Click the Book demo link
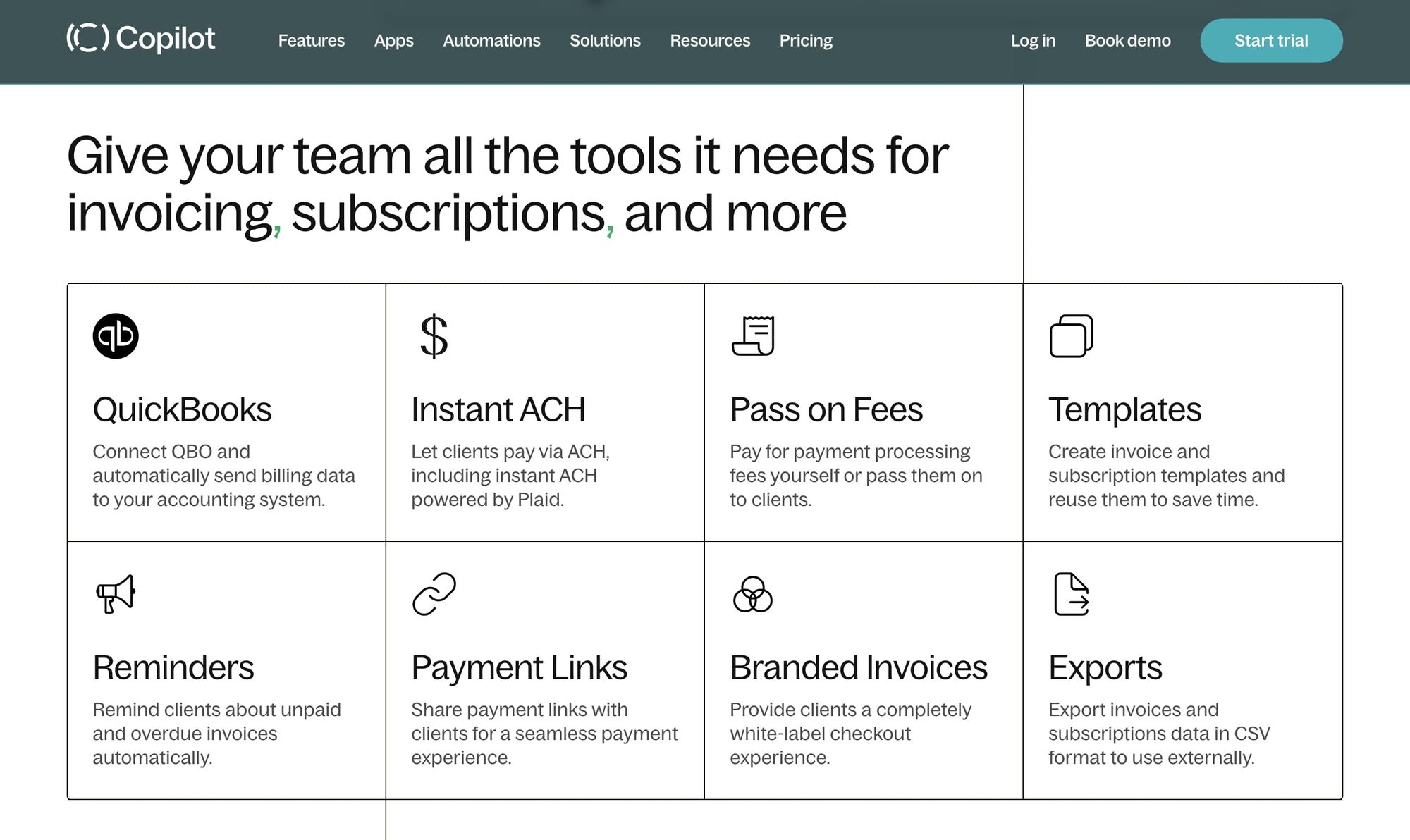The width and height of the screenshot is (1410, 840). (1127, 41)
